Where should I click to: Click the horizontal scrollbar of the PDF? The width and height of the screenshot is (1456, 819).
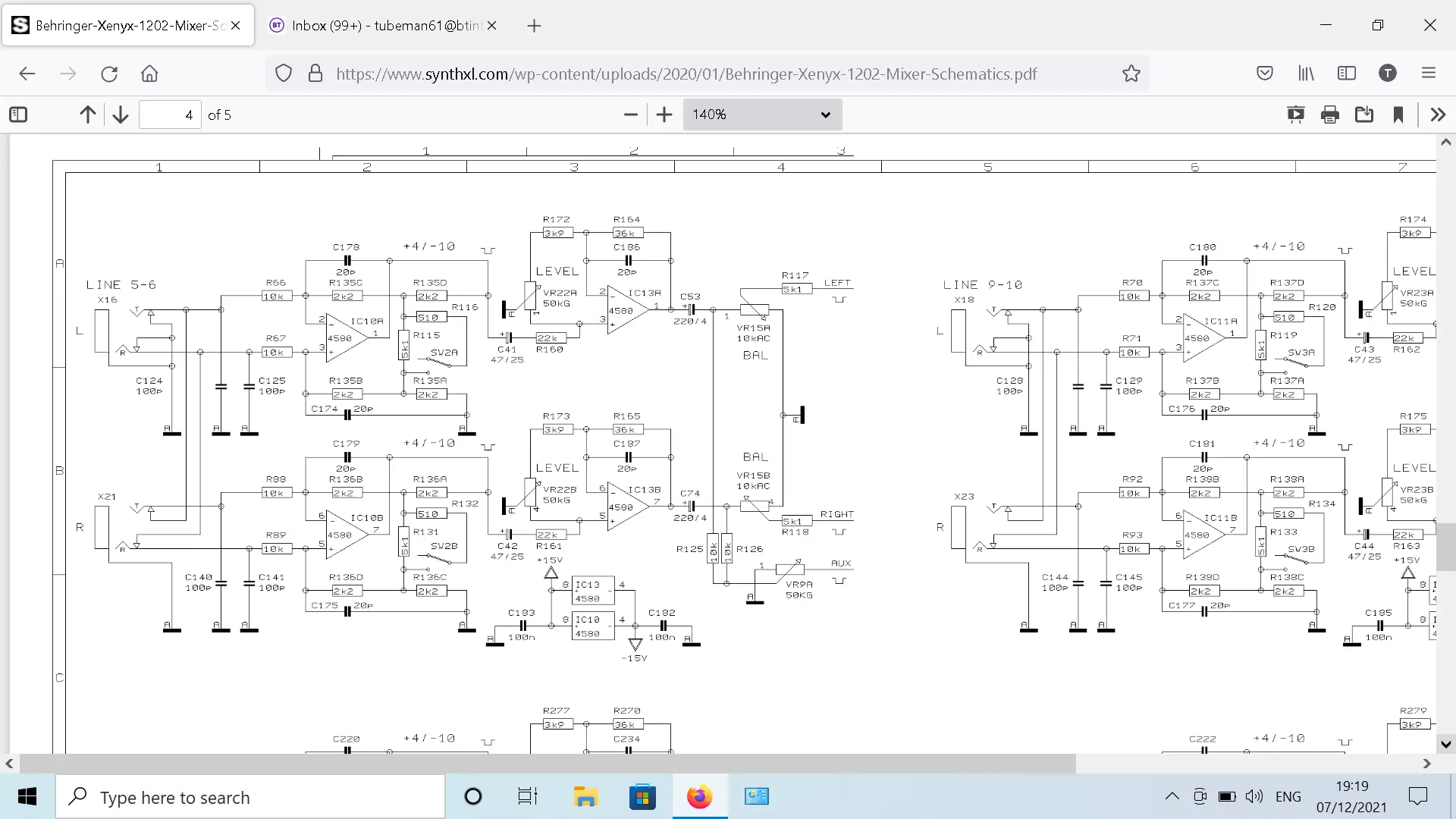point(548,764)
